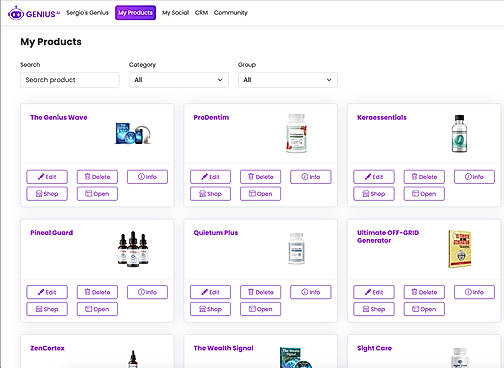Open the Community page
Screen dimensions: 504x368
tap(231, 13)
